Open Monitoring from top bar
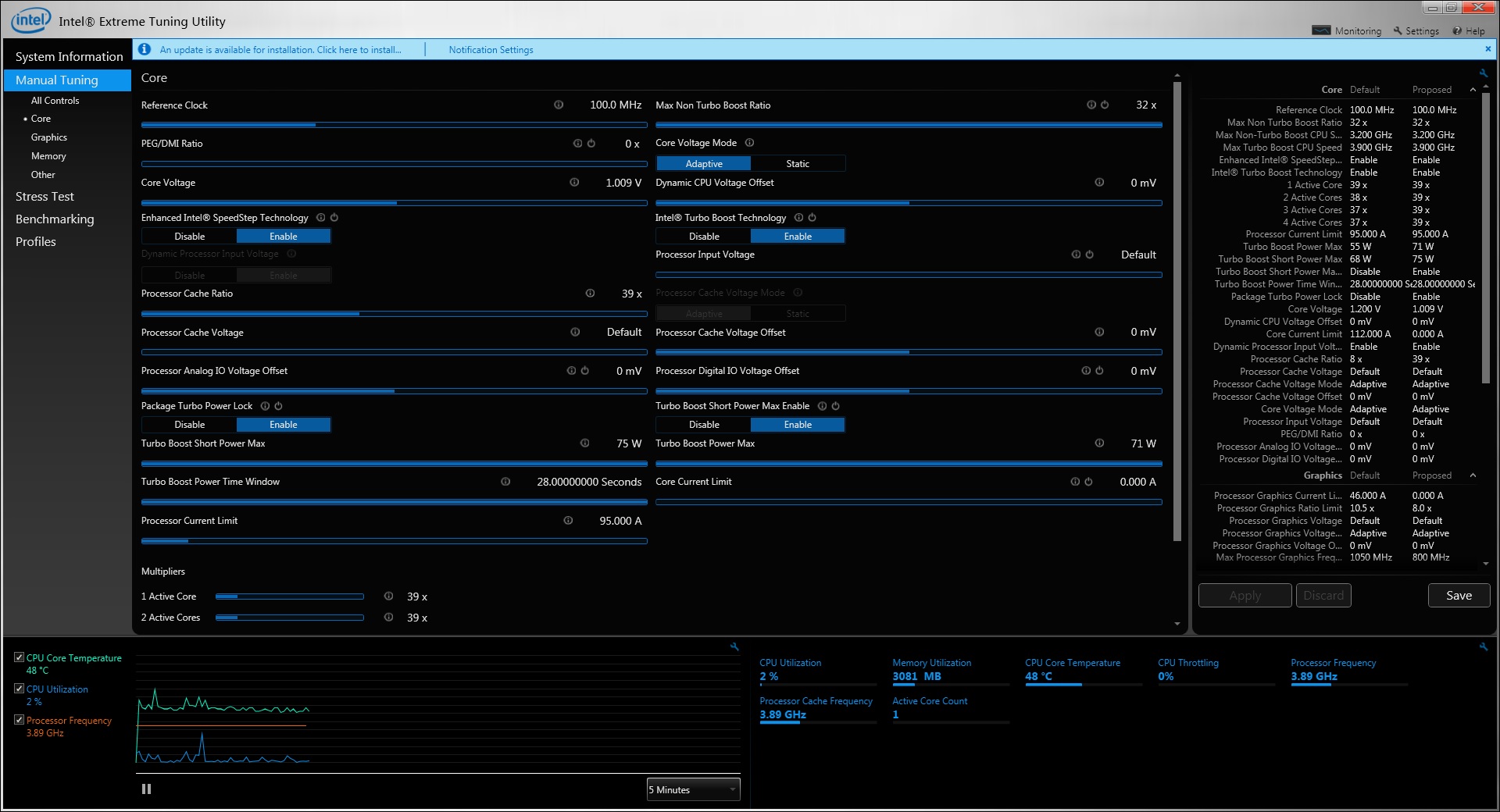 click(x=1347, y=31)
